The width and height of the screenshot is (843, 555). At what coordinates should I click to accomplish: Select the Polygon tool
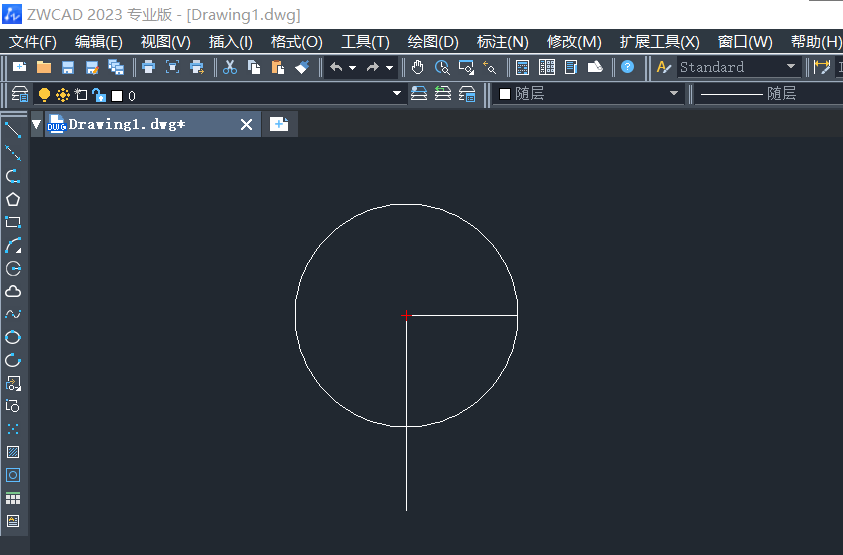point(13,200)
